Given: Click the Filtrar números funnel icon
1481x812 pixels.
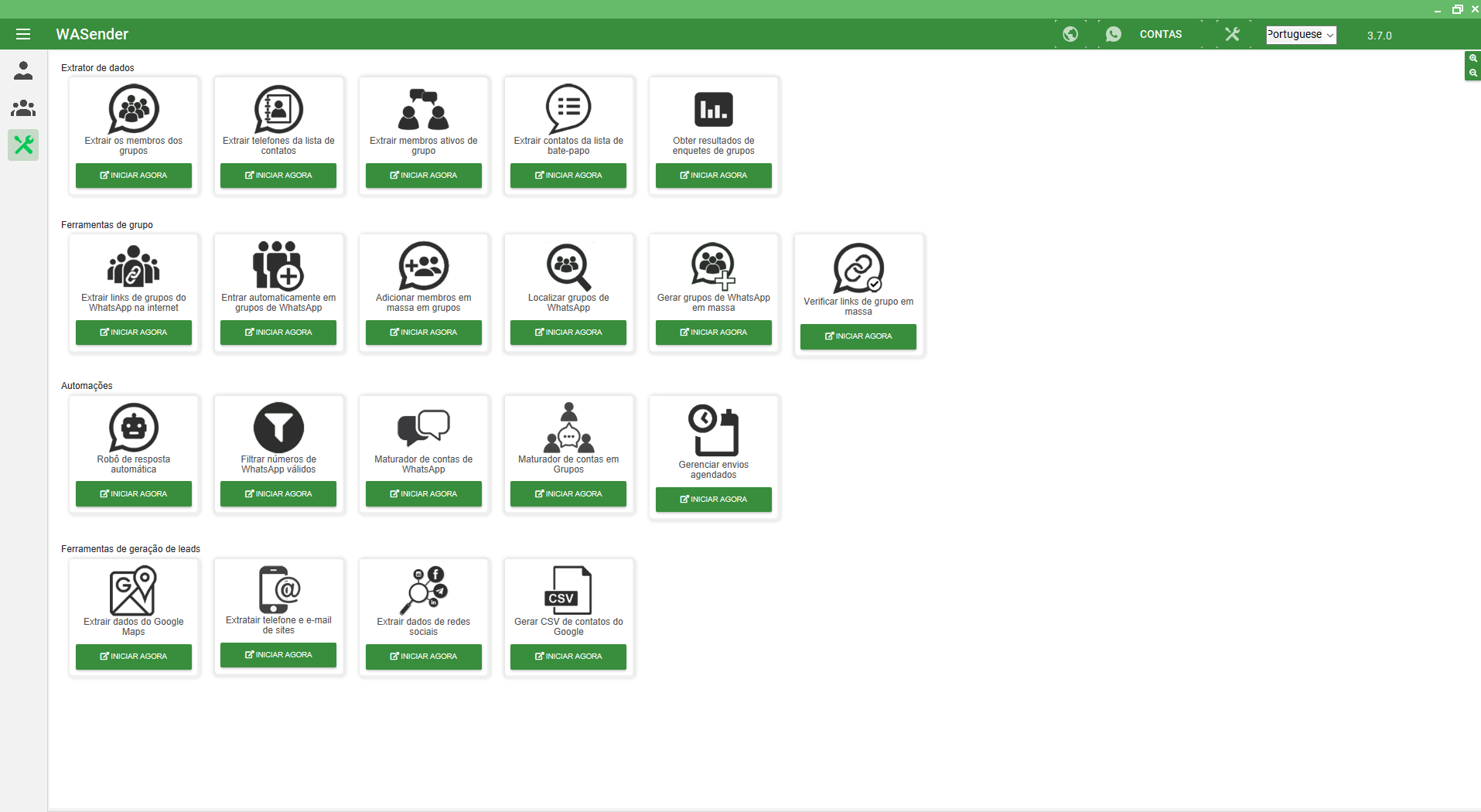Looking at the screenshot, I should pos(278,427).
